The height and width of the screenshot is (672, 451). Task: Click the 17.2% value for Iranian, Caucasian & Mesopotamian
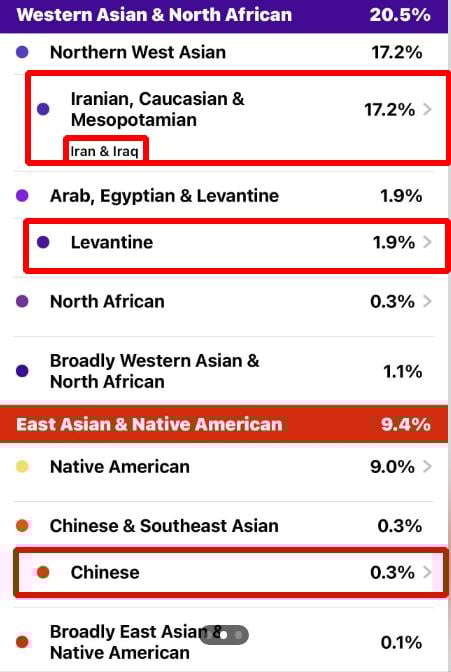point(390,110)
